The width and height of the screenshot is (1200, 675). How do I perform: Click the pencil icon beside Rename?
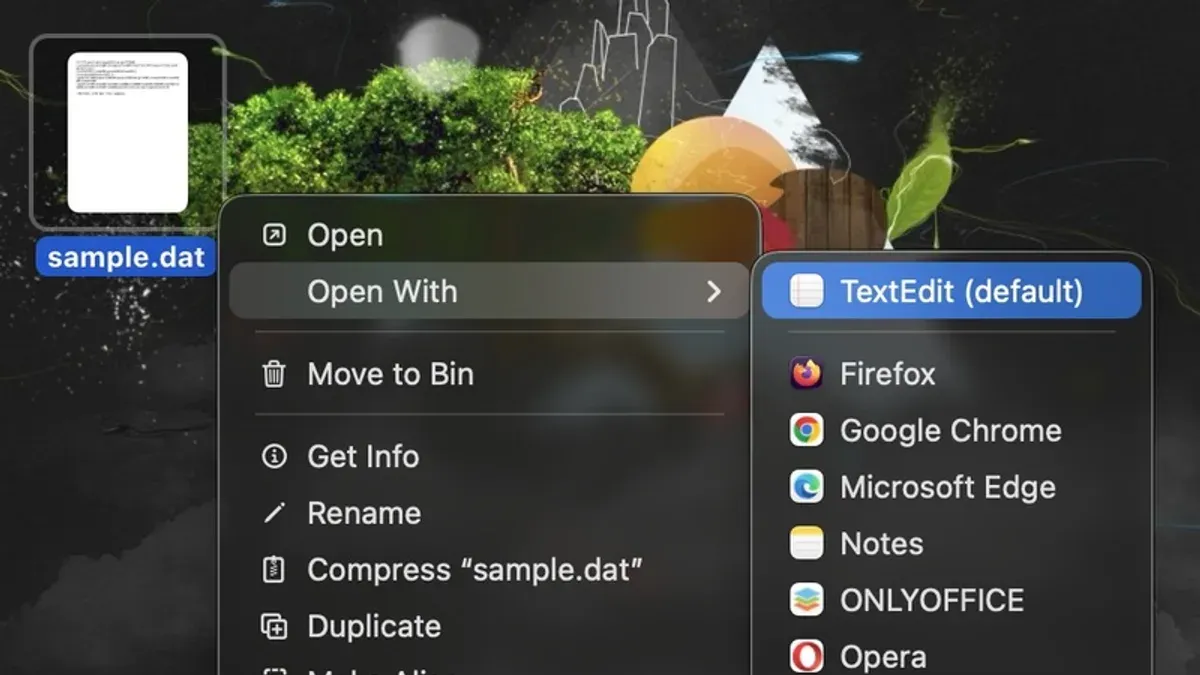[273, 513]
